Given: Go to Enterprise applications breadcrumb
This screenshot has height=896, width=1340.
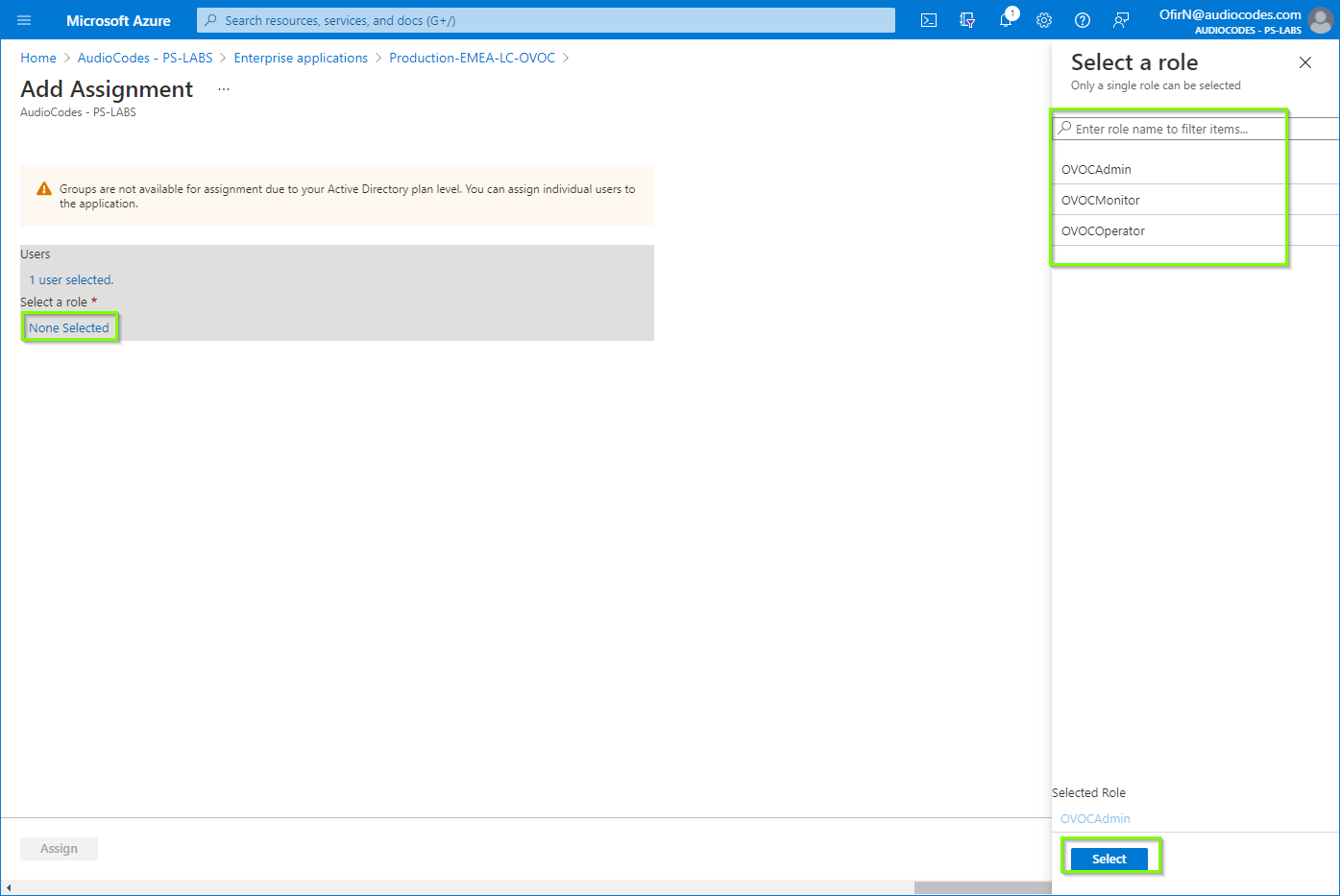Looking at the screenshot, I should click(x=301, y=58).
